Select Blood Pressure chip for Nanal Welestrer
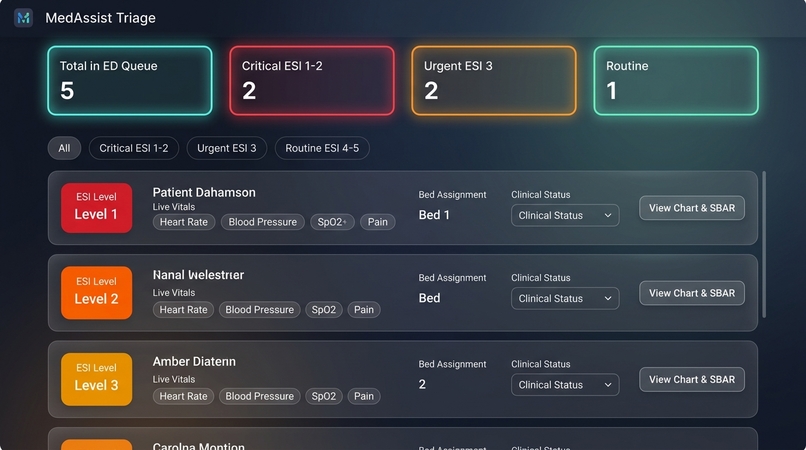The image size is (806, 450). pos(260,310)
